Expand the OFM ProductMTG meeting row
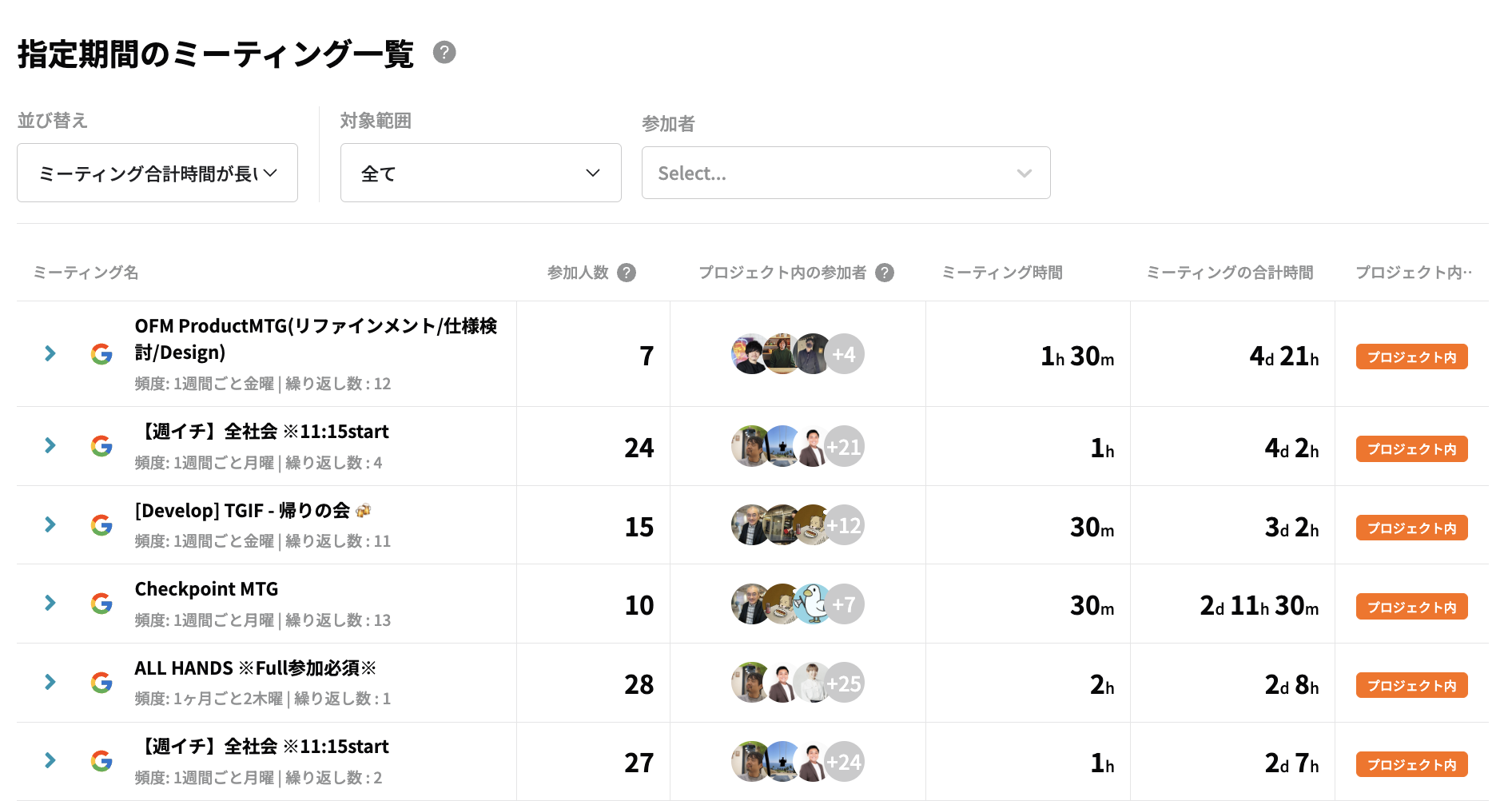This screenshot has width=1512, height=801. [x=50, y=353]
